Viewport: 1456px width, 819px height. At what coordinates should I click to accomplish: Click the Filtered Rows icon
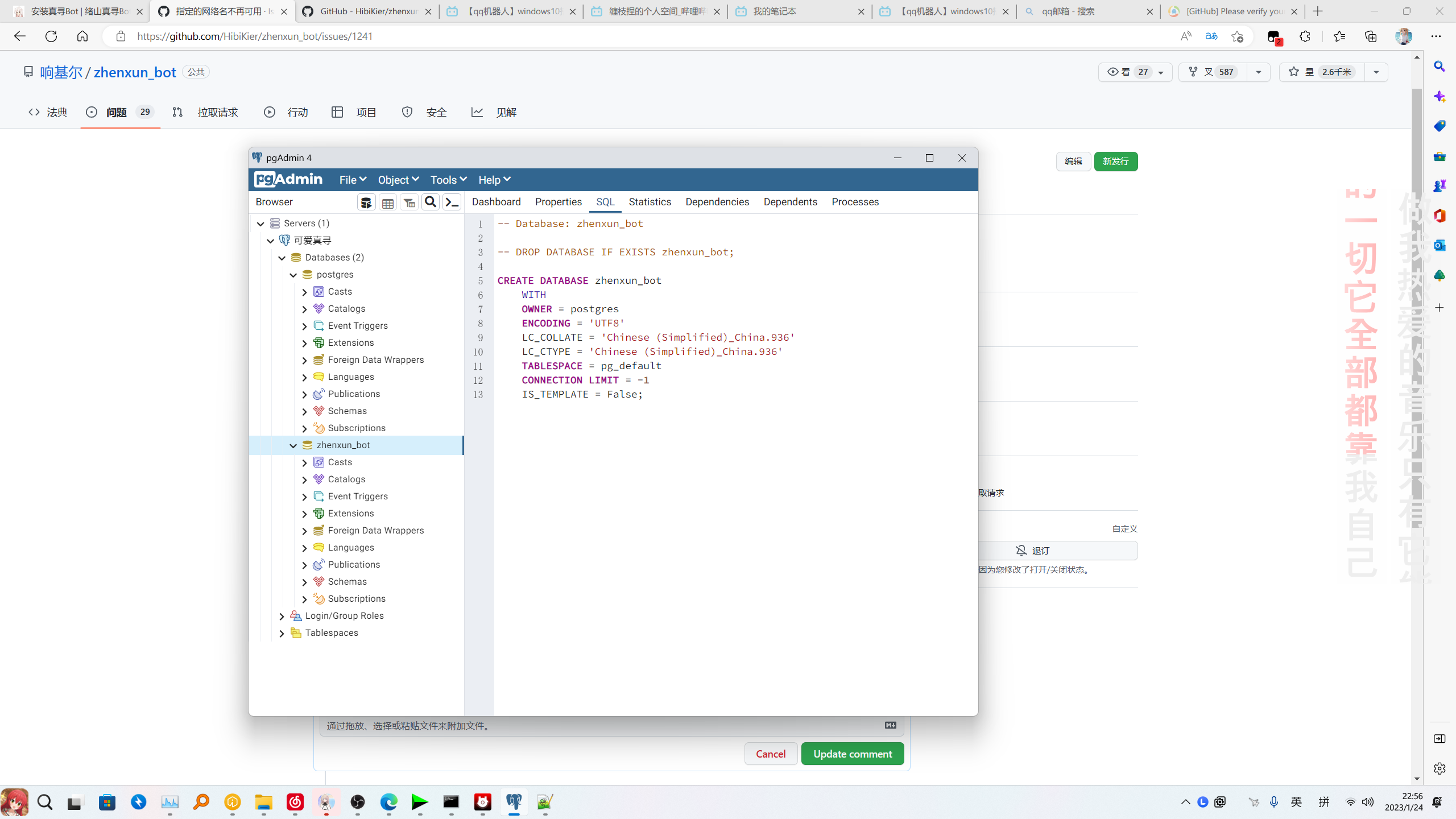409,202
